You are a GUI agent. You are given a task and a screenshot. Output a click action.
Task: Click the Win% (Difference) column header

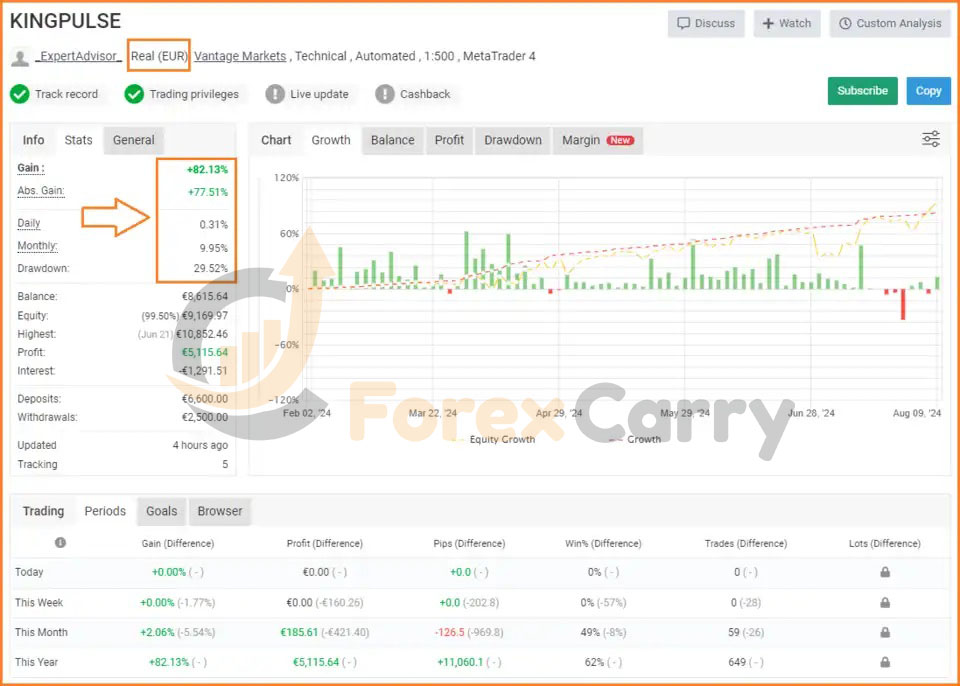pyautogui.click(x=603, y=543)
